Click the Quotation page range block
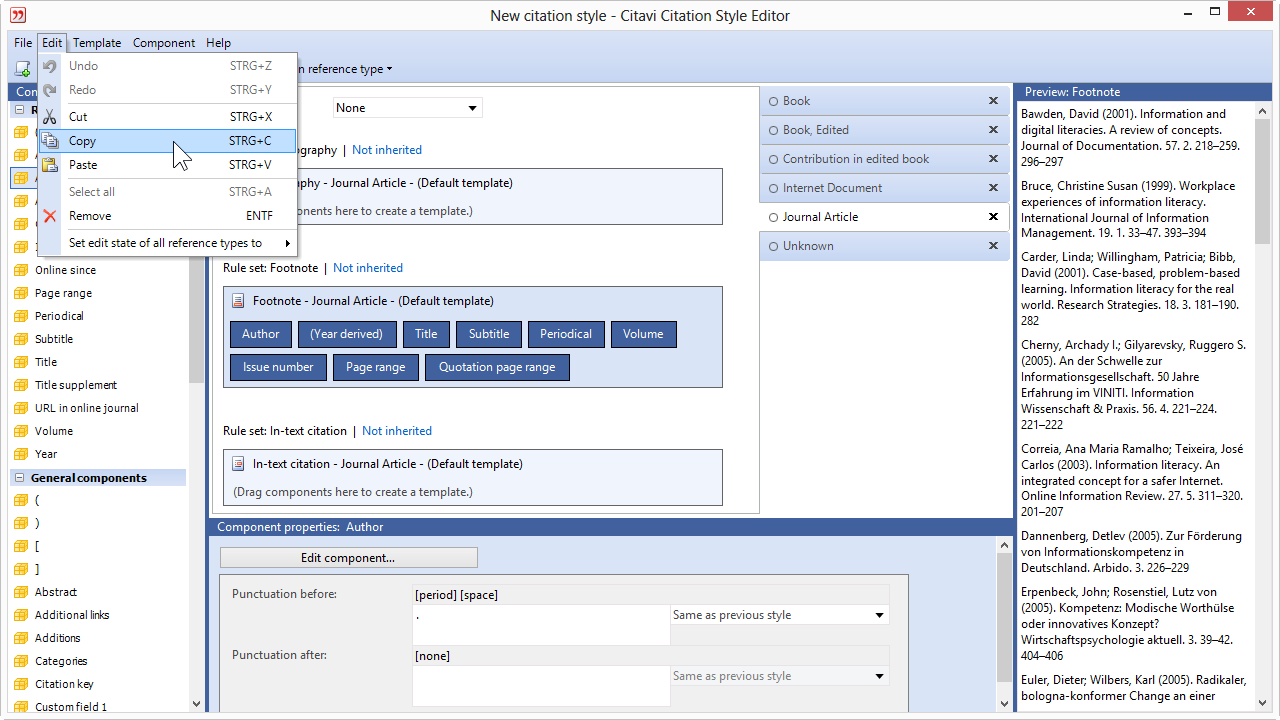The image size is (1280, 720). 497,367
